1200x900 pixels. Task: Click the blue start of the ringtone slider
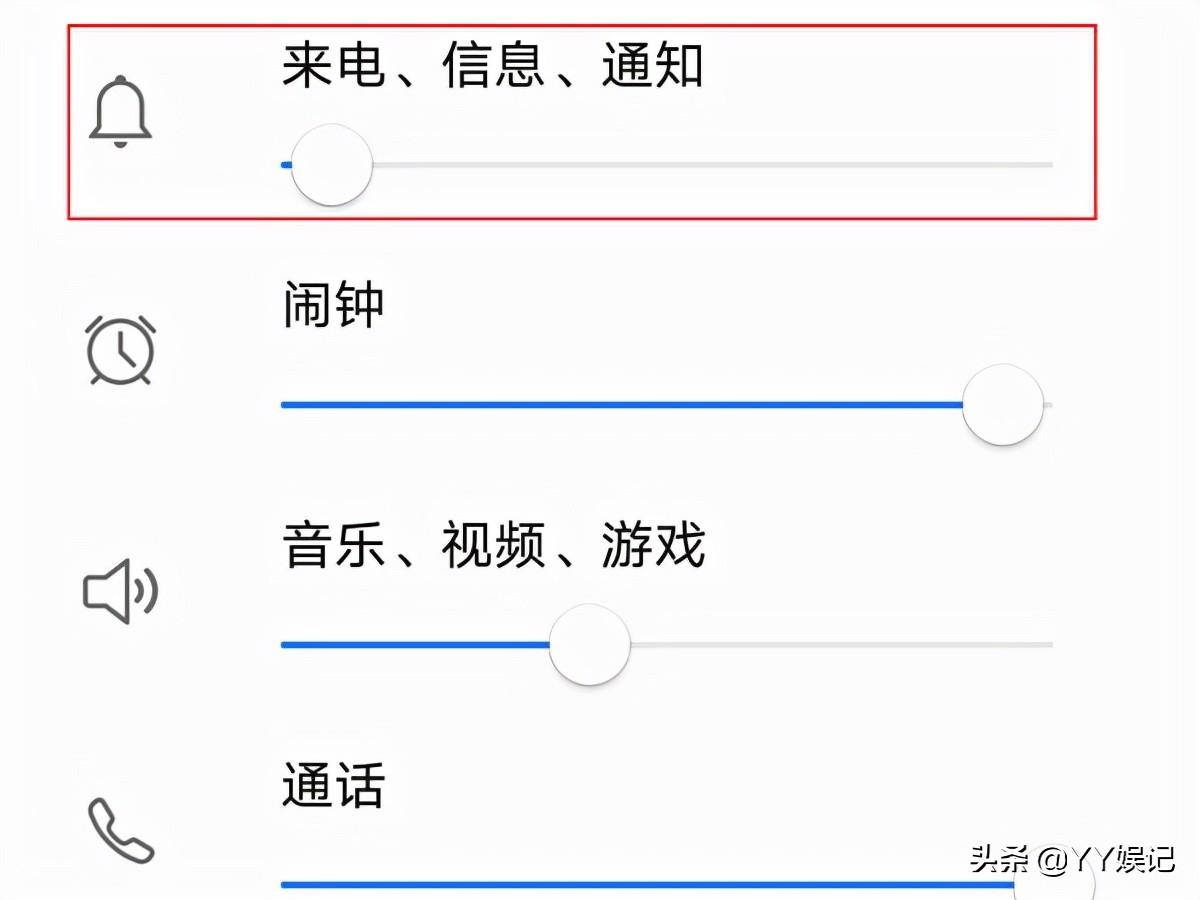coord(286,164)
